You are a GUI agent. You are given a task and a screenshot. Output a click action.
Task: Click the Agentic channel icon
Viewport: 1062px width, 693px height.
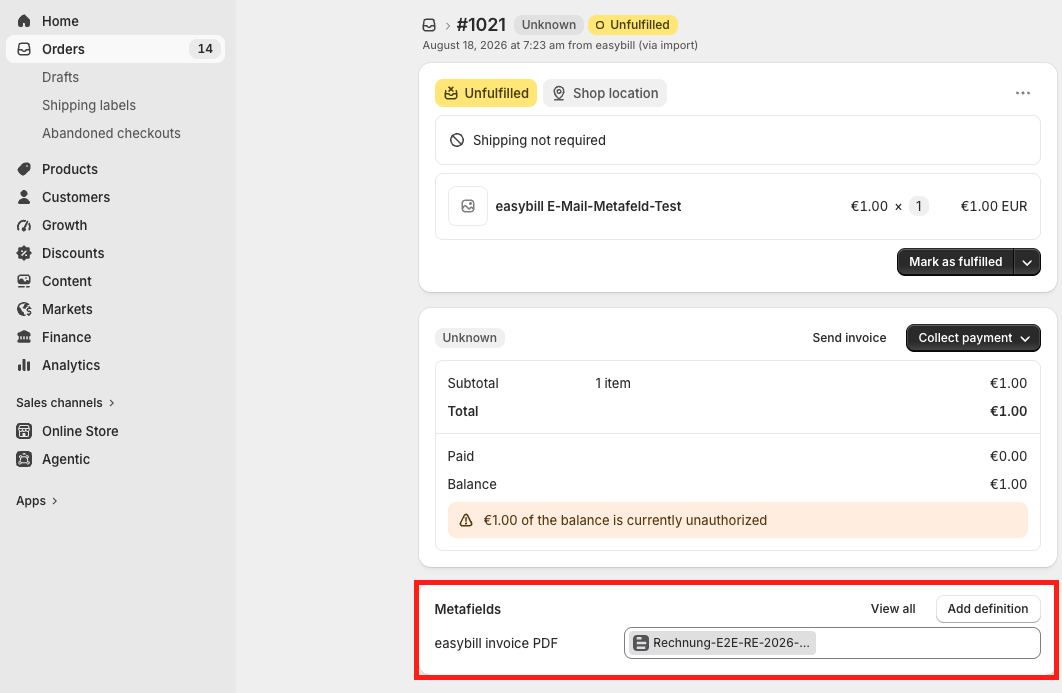pyautogui.click(x=24, y=459)
